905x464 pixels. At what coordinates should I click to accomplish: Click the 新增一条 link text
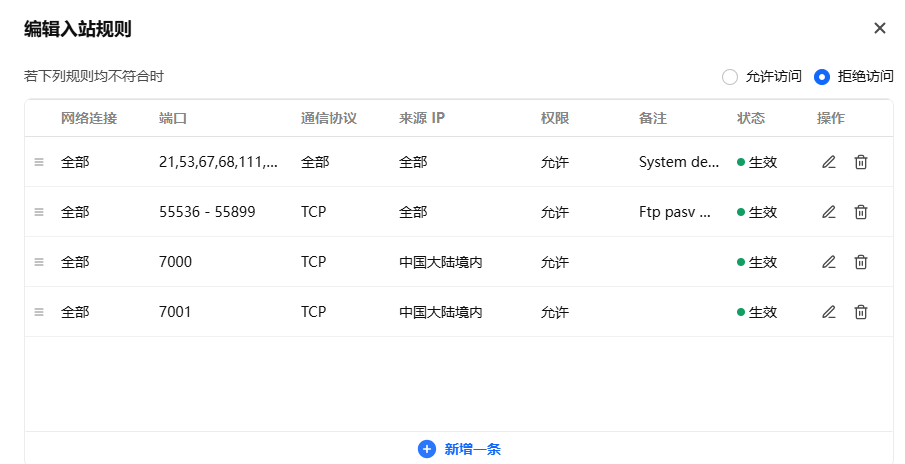473,449
